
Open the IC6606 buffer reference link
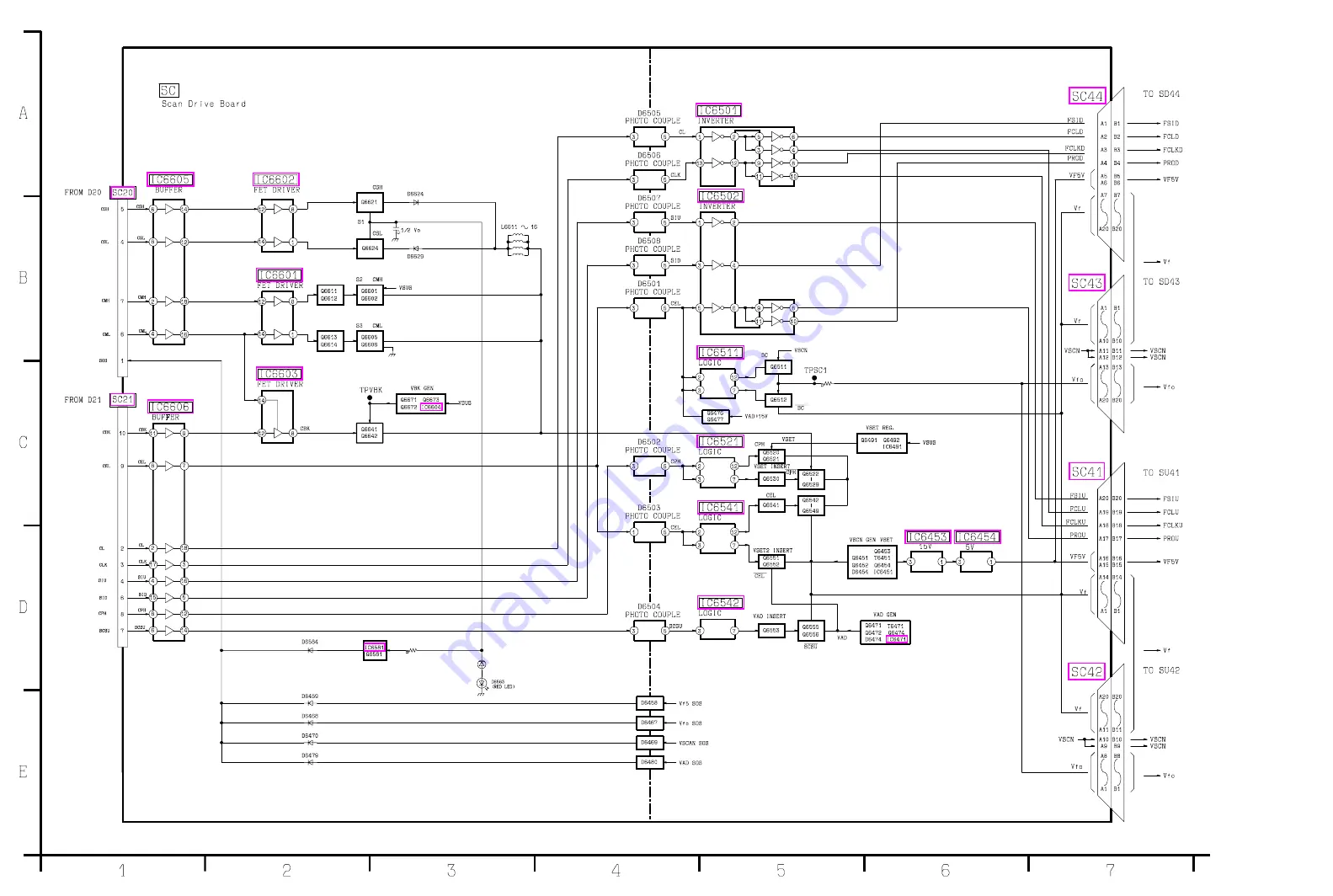click(170, 407)
